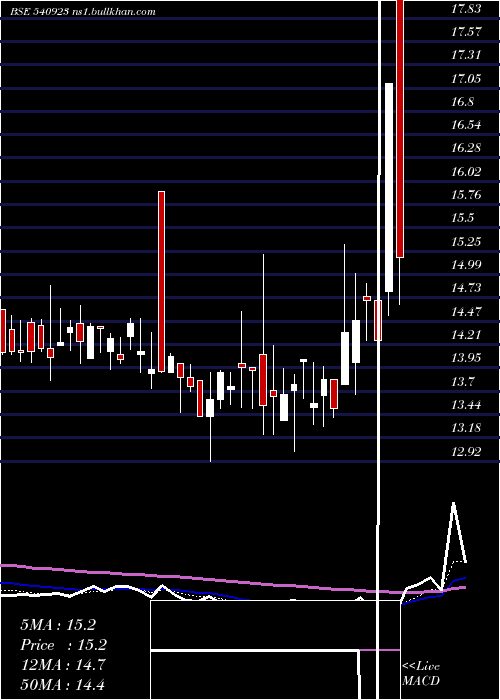Select the 17.31 price level label

click(x=466, y=54)
